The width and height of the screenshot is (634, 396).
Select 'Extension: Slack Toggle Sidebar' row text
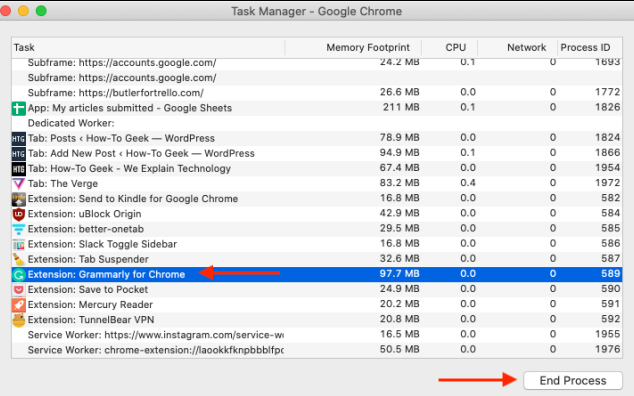[102, 244]
